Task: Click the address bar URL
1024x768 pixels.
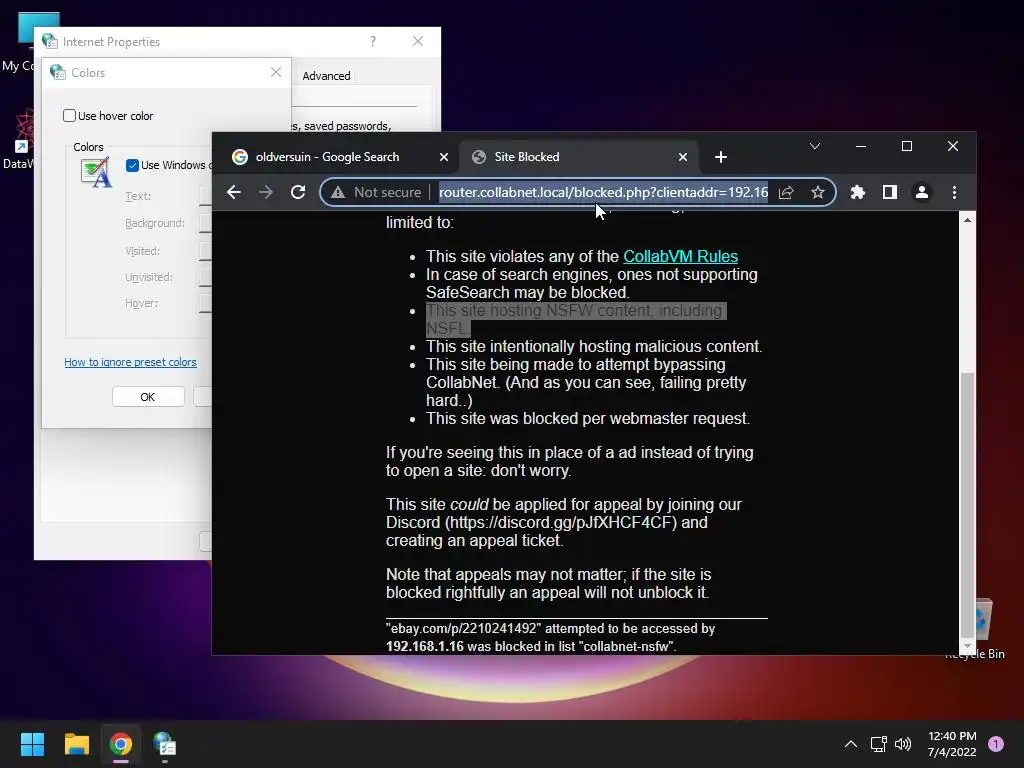Action: [x=603, y=192]
